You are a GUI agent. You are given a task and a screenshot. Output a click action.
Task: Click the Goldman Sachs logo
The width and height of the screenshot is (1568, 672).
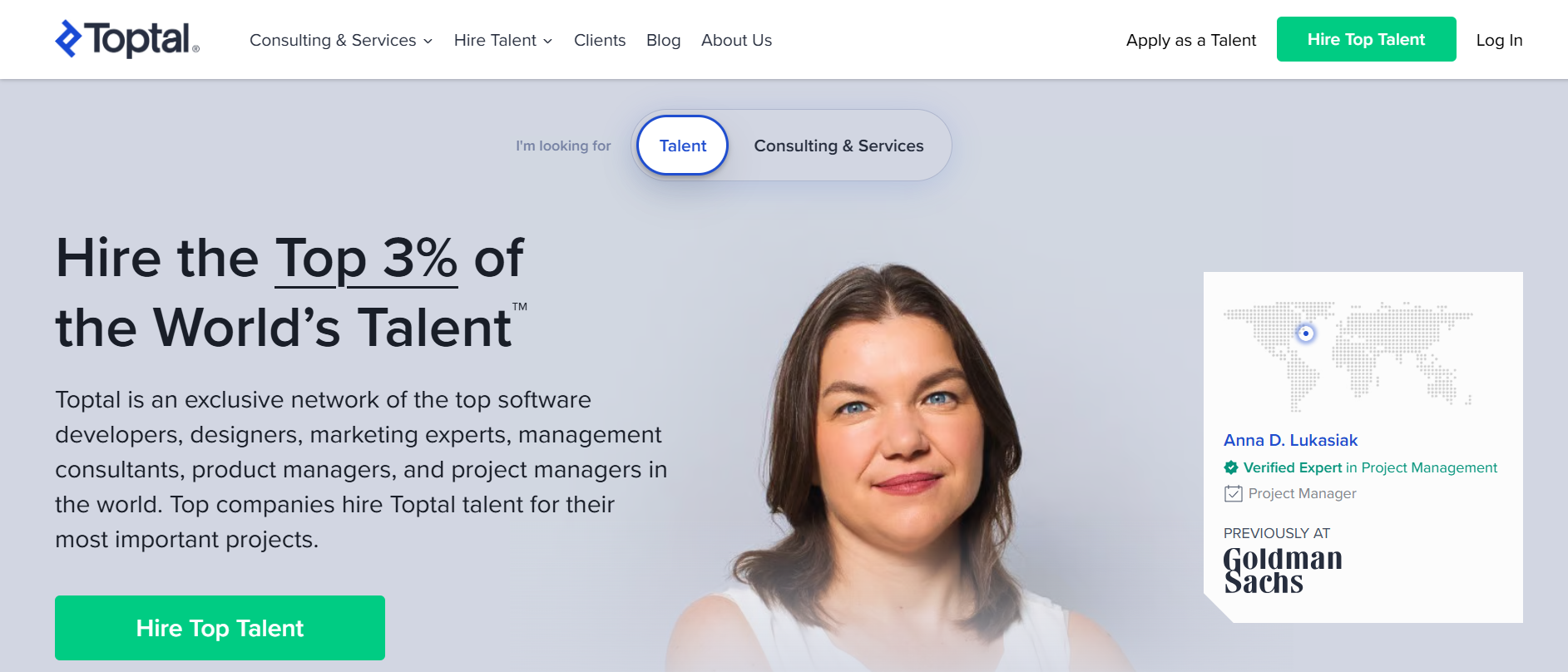pyautogui.click(x=1283, y=571)
